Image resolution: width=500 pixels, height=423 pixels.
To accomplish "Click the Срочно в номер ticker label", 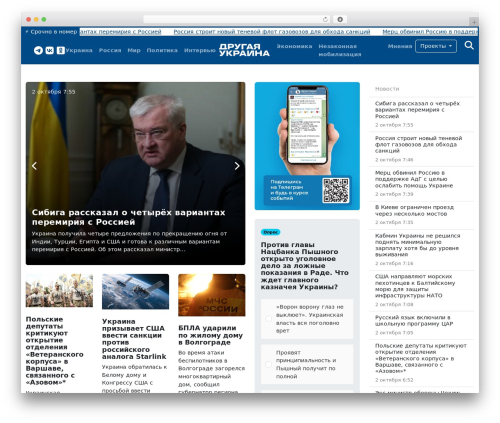I will coord(51,32).
